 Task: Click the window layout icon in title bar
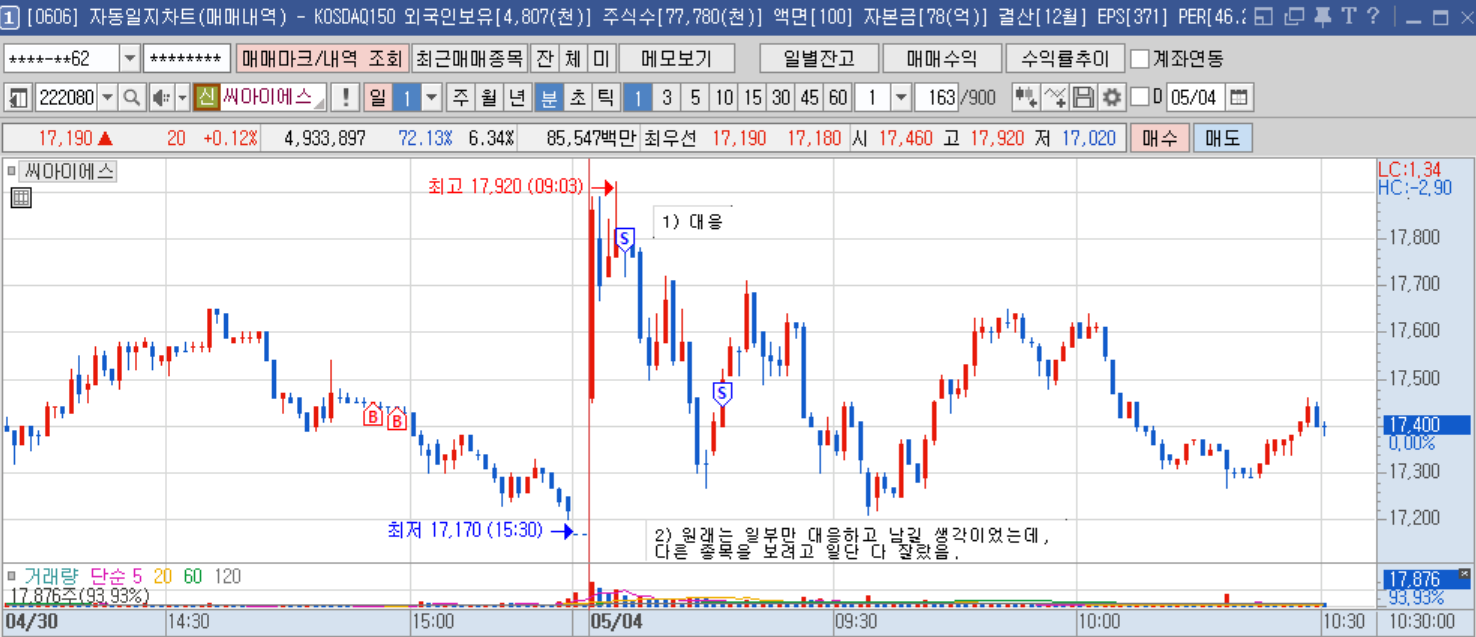1264,16
